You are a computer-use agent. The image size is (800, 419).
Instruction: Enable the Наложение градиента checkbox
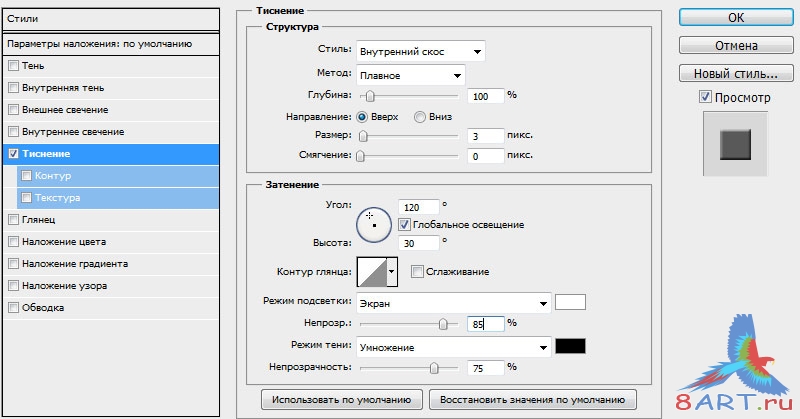click(x=14, y=263)
